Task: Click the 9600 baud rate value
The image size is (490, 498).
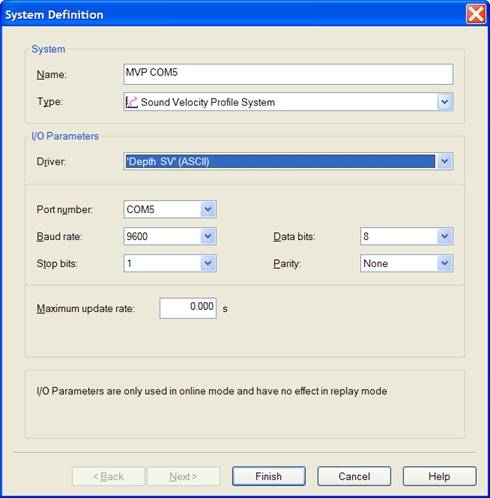Action: (137, 236)
